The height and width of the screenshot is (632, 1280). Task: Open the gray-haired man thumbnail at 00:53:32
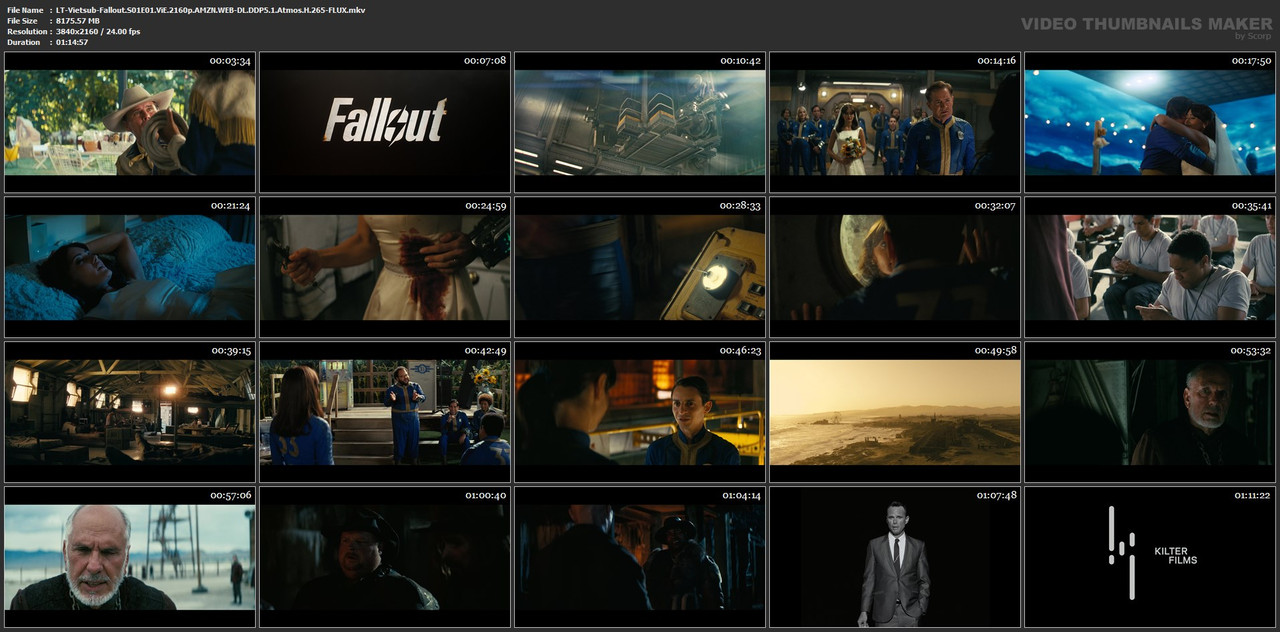tap(1150, 412)
